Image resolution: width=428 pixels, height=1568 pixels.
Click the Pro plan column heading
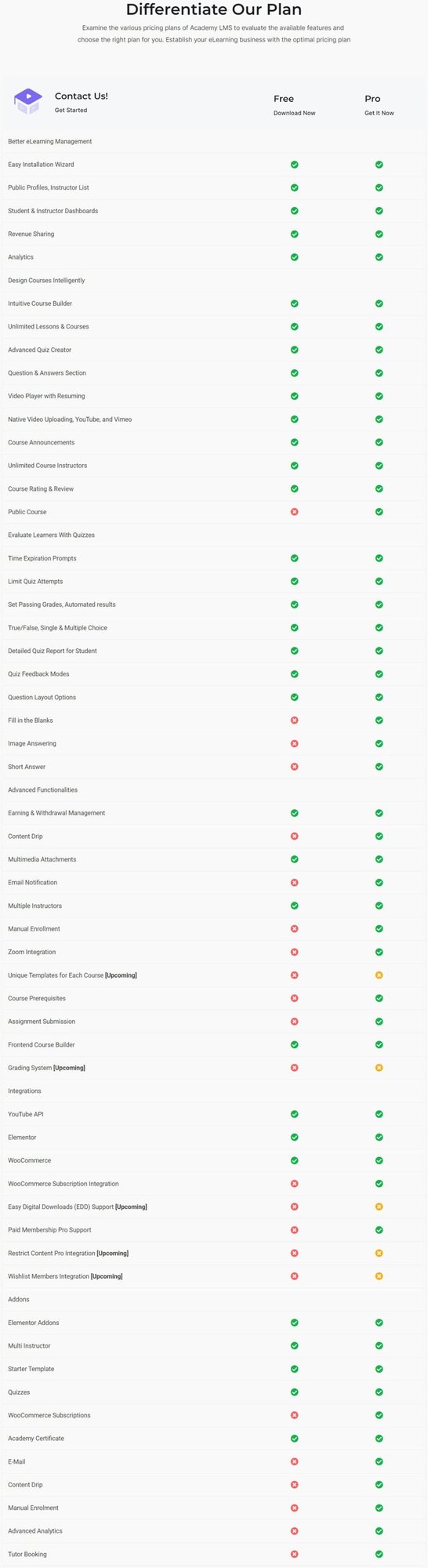pyautogui.click(x=372, y=99)
